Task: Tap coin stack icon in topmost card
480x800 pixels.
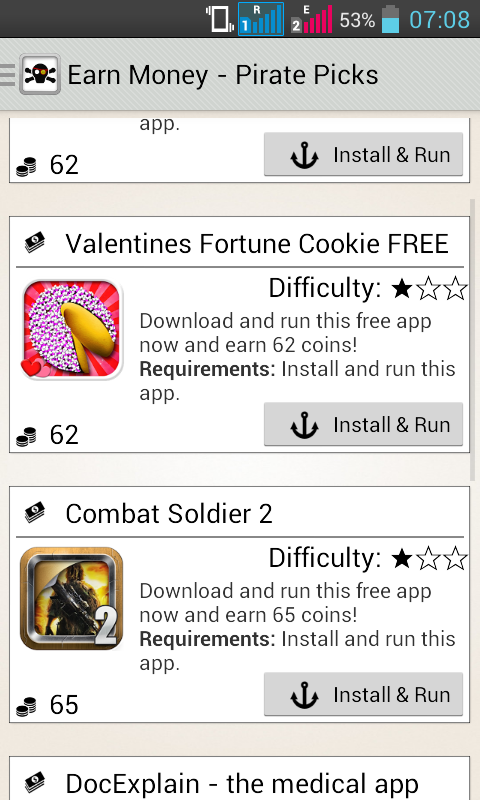Action: click(x=26, y=166)
